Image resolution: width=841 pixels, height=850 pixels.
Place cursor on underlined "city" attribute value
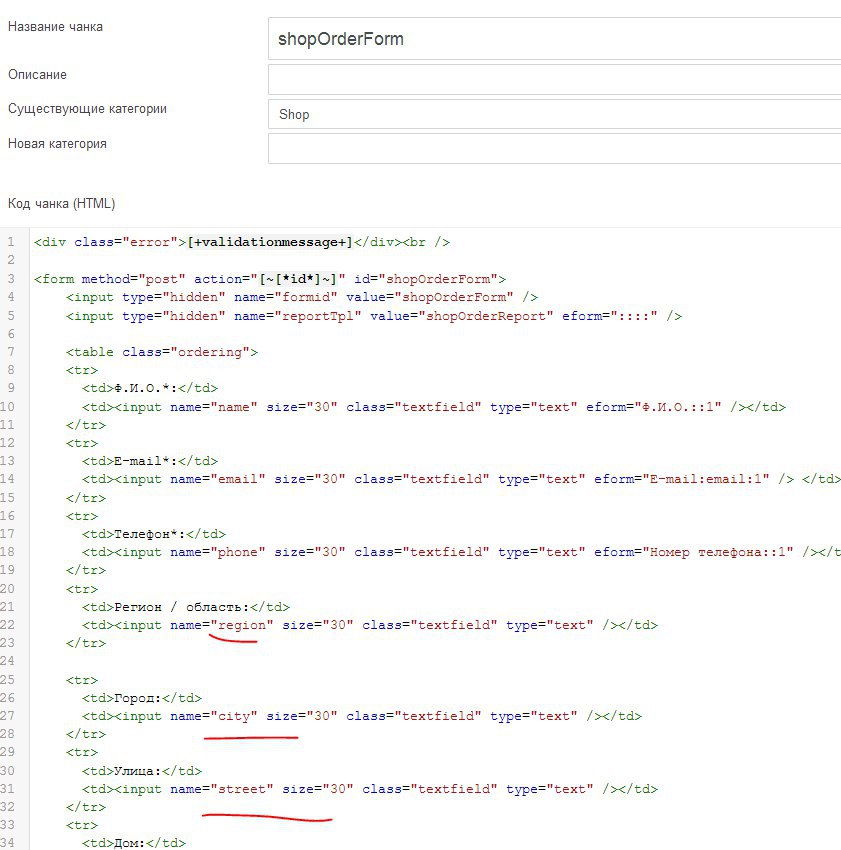pos(234,716)
